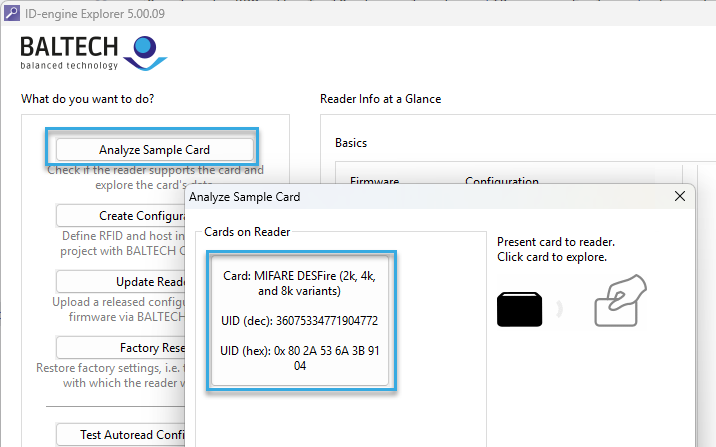
Task: Click the Test Autoread Configuration button
Action: [121, 435]
